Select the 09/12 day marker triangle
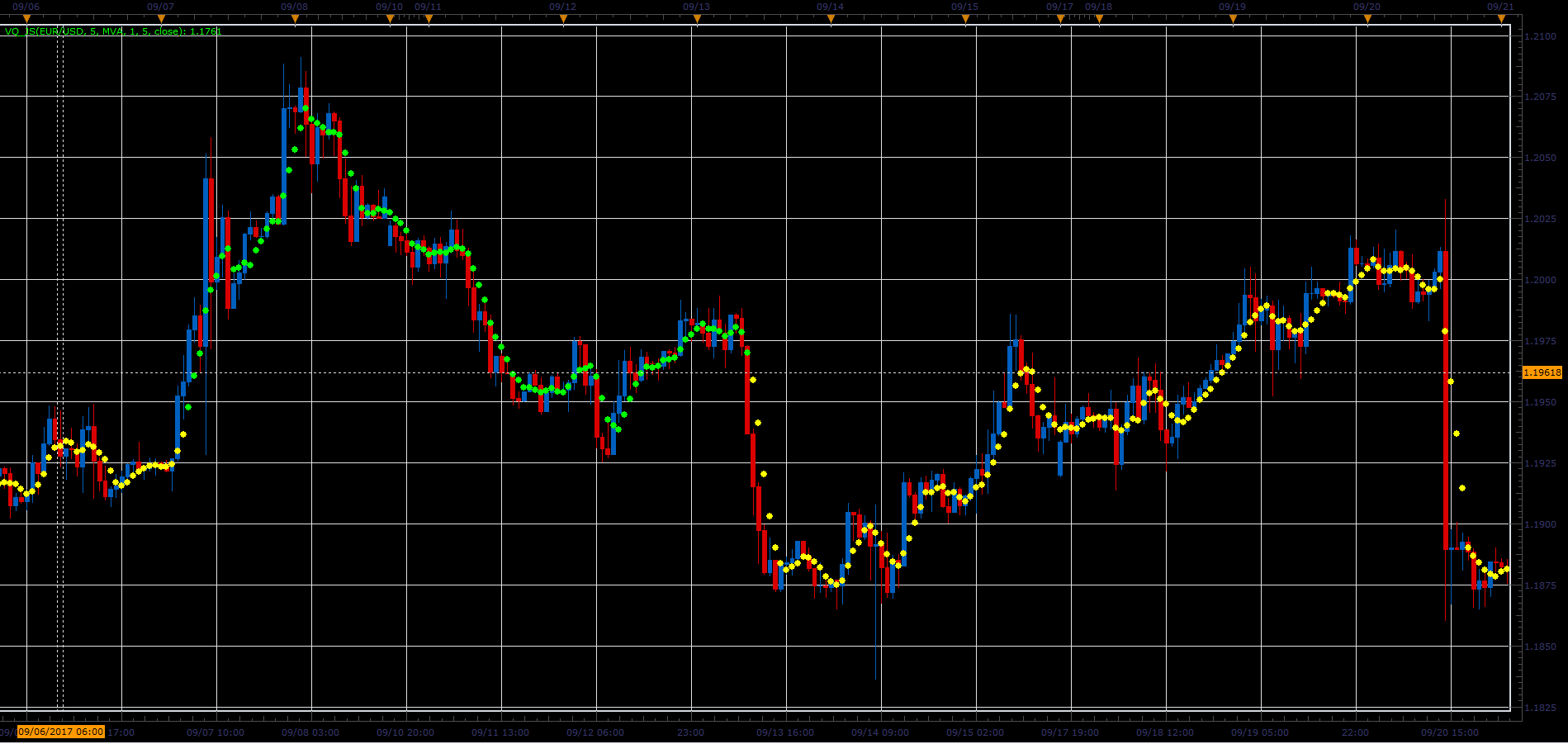 pos(562,19)
